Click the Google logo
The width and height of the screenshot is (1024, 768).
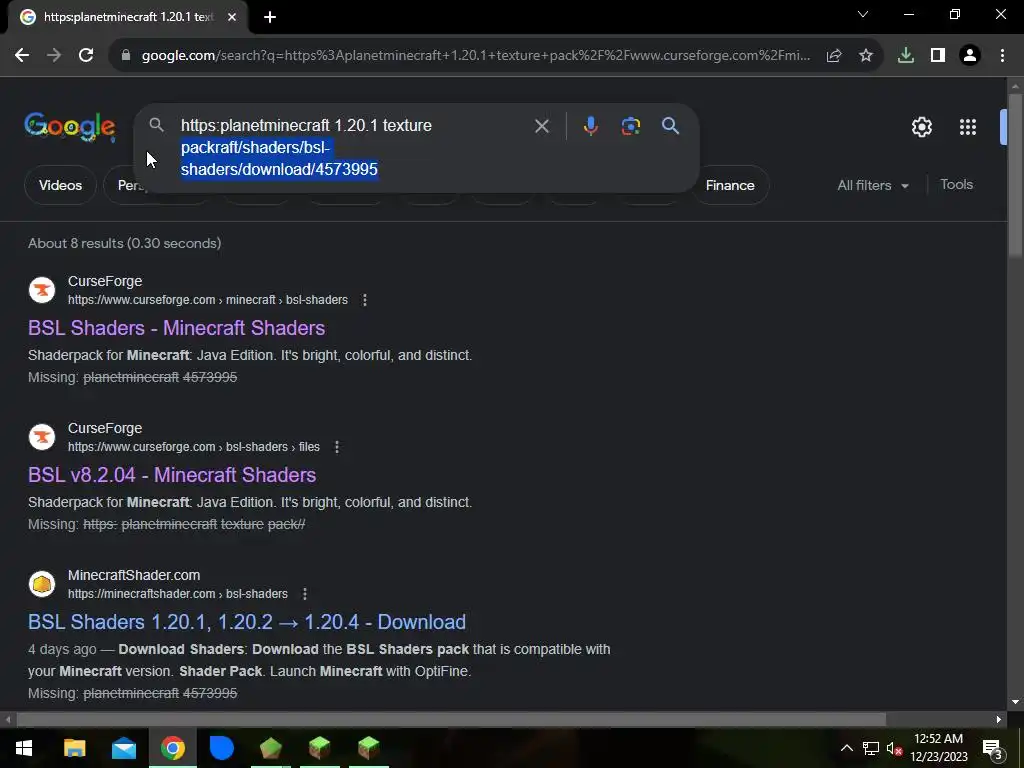tap(70, 127)
